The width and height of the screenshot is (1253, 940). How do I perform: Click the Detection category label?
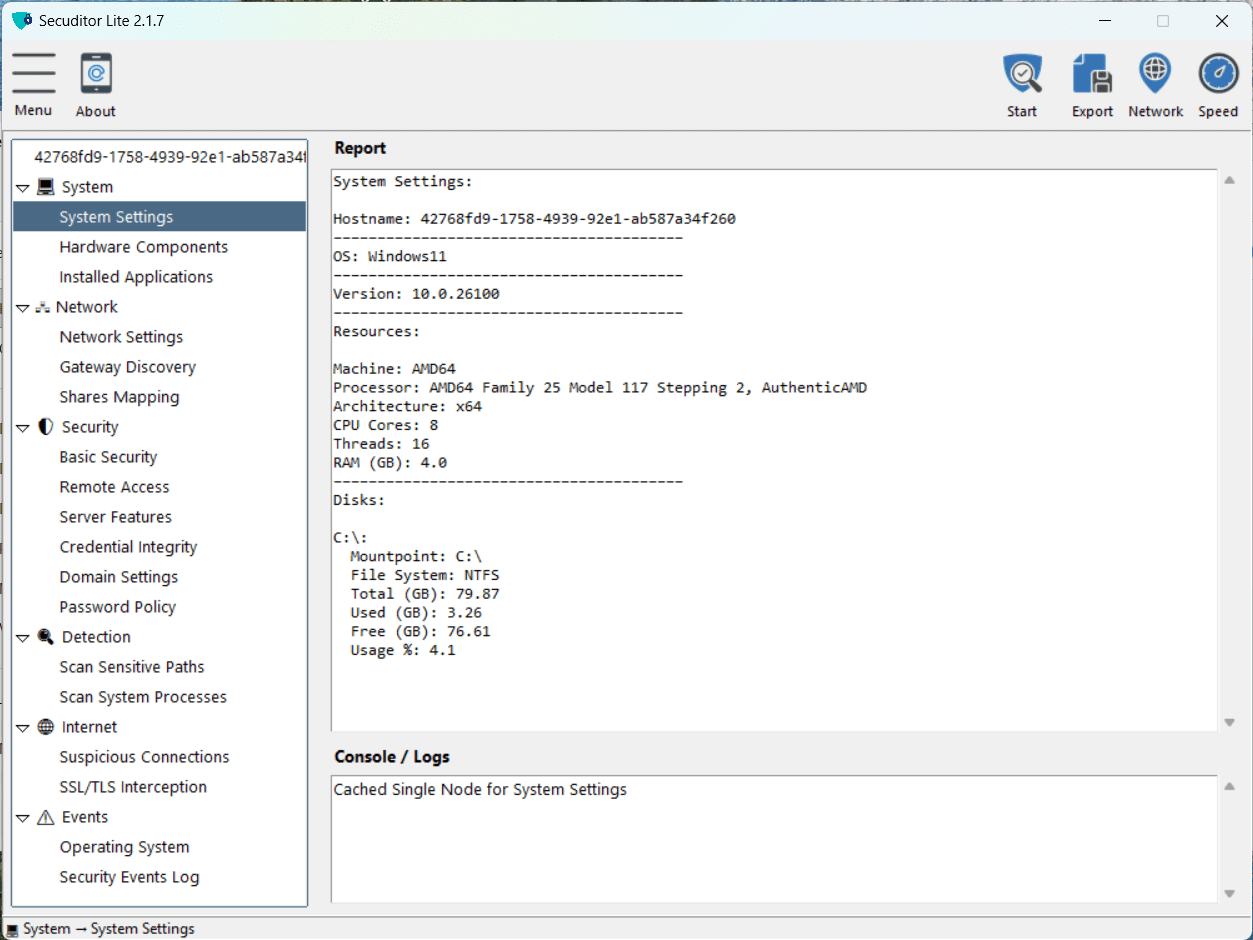[96, 637]
